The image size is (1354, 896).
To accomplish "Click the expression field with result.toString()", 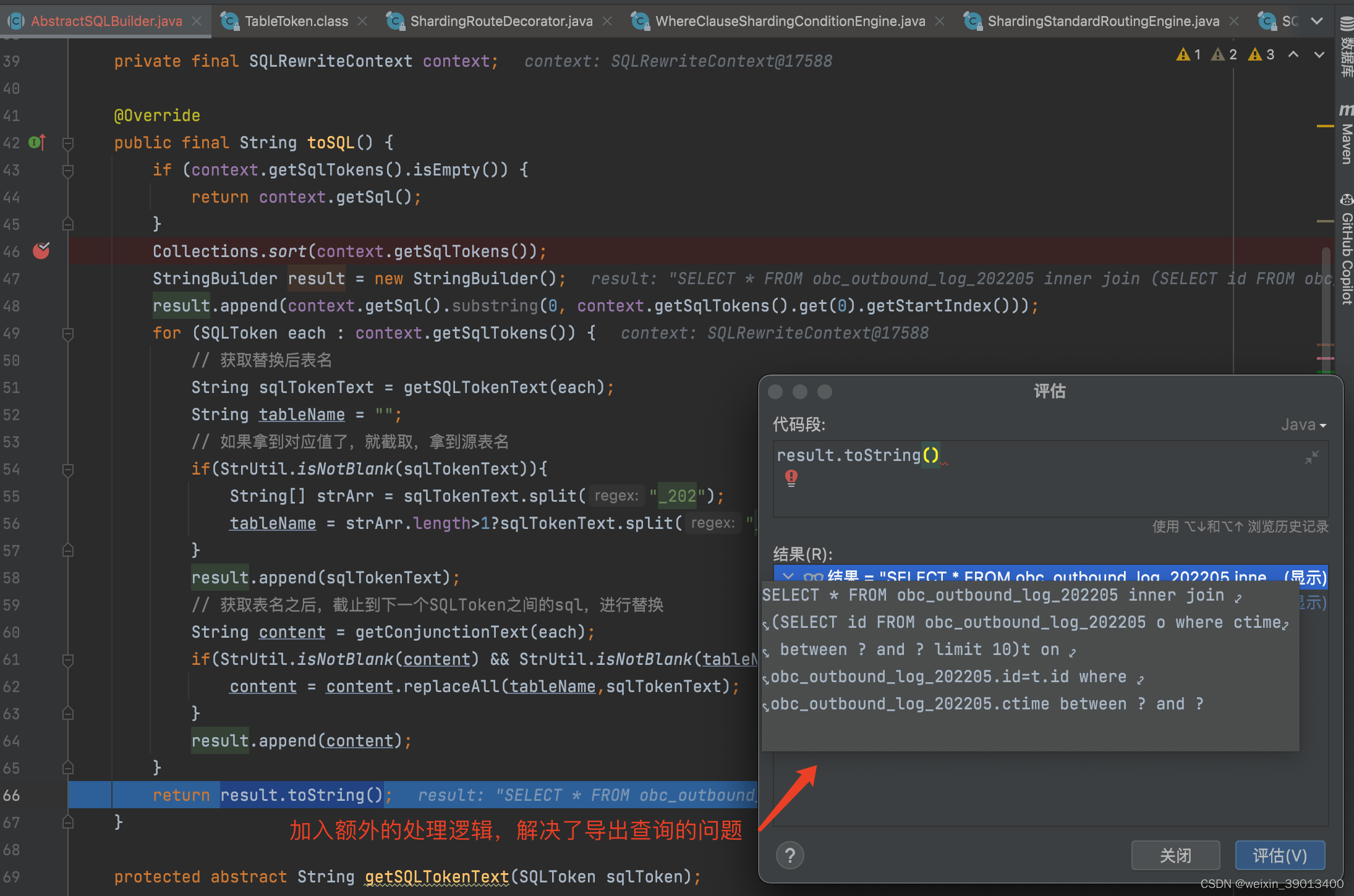I will (x=1050, y=478).
